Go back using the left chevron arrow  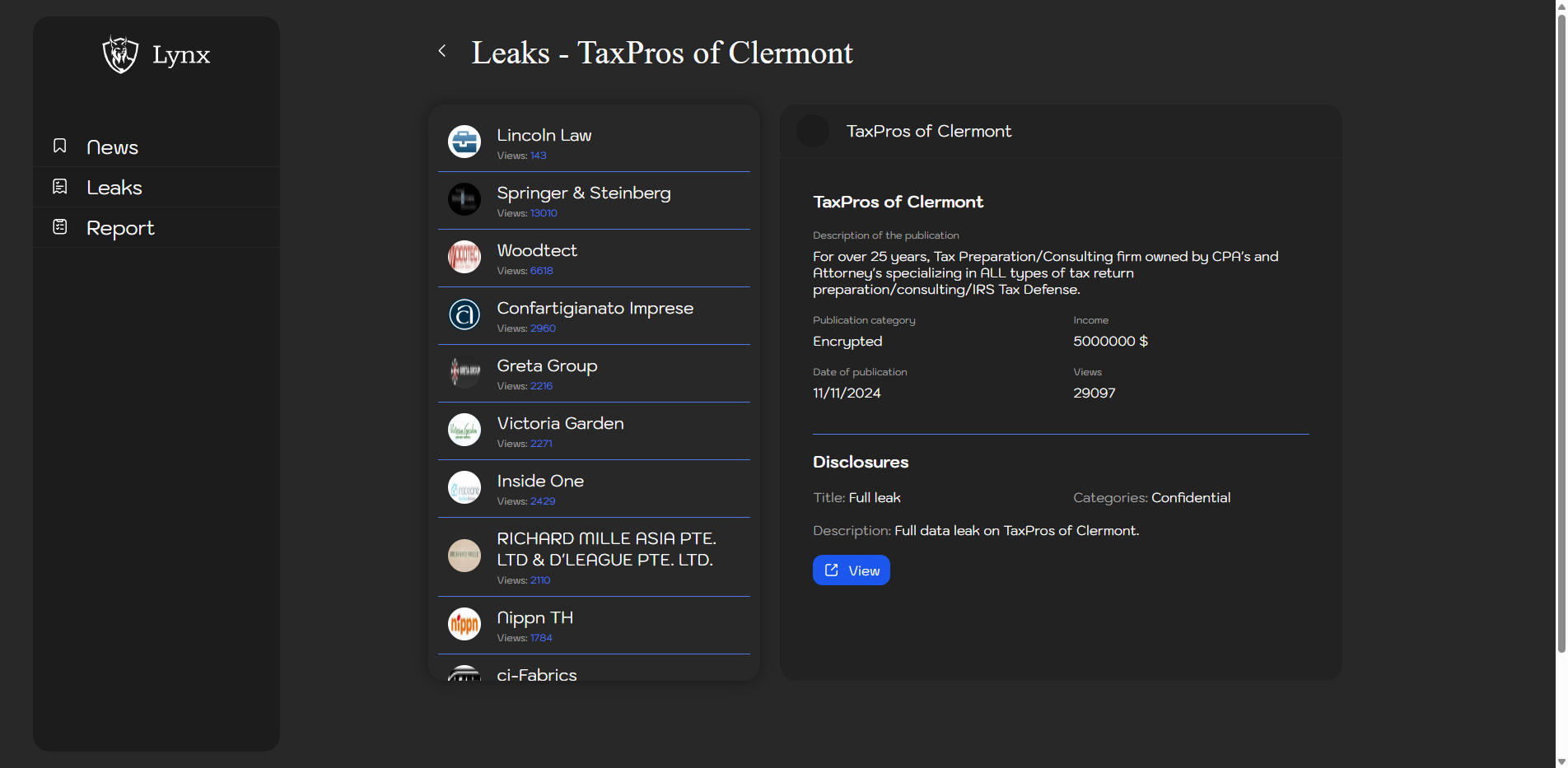pyautogui.click(x=442, y=51)
